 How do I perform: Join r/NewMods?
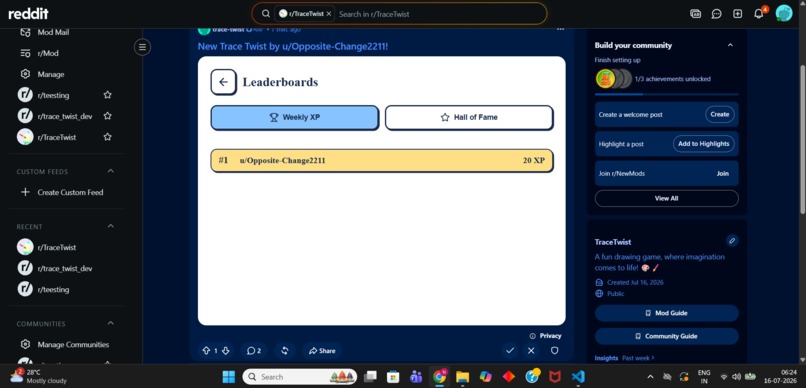tap(723, 174)
